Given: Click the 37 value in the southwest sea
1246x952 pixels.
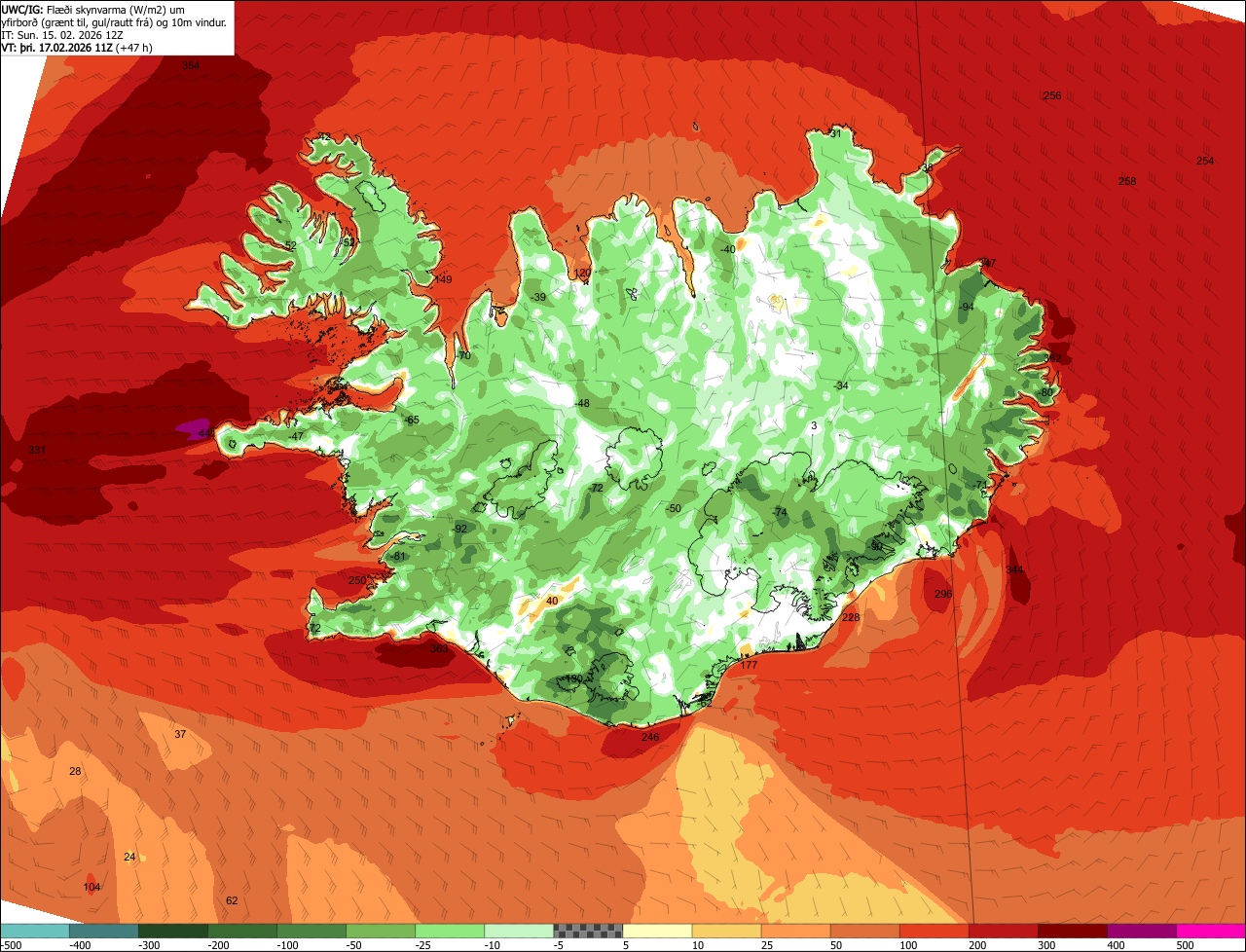Looking at the screenshot, I should click(x=180, y=734).
